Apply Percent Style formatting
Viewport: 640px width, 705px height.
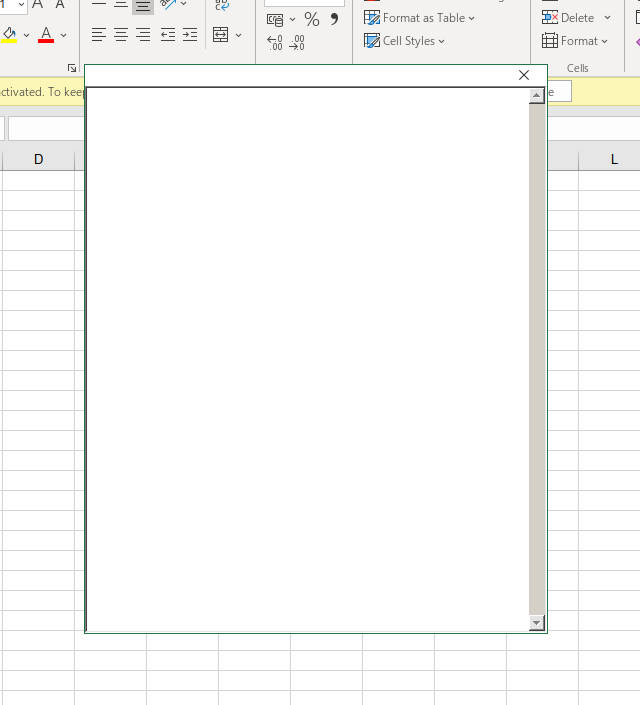pos(312,19)
